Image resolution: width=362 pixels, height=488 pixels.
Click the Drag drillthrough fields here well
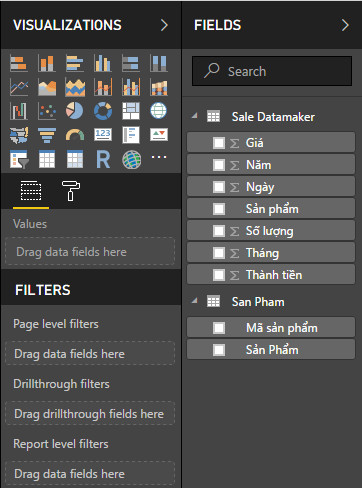(x=90, y=413)
